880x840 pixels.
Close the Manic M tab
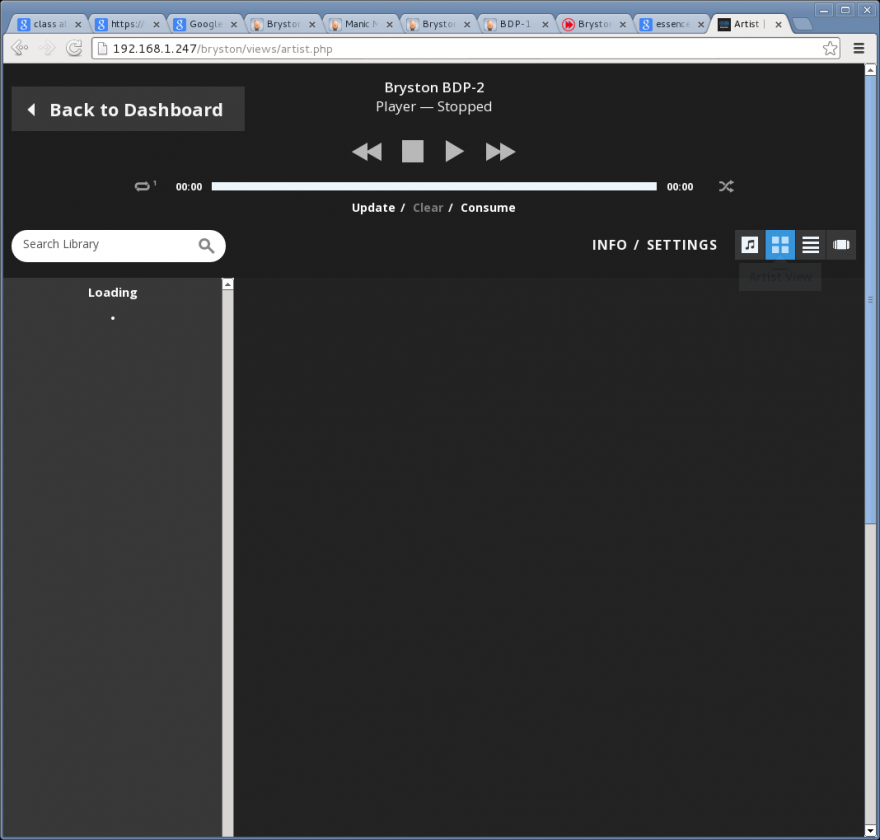tap(389, 25)
